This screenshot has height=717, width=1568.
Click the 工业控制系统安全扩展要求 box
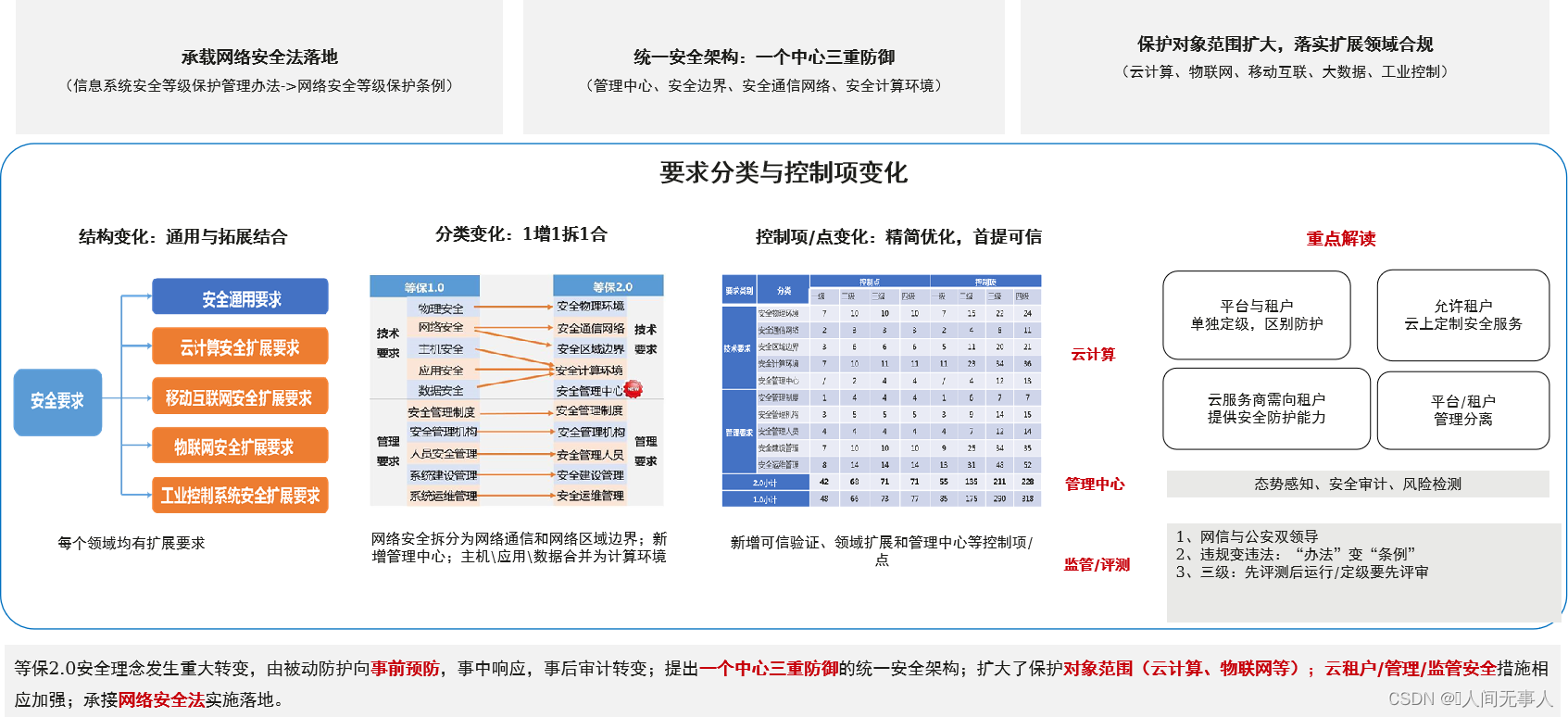tap(240, 495)
